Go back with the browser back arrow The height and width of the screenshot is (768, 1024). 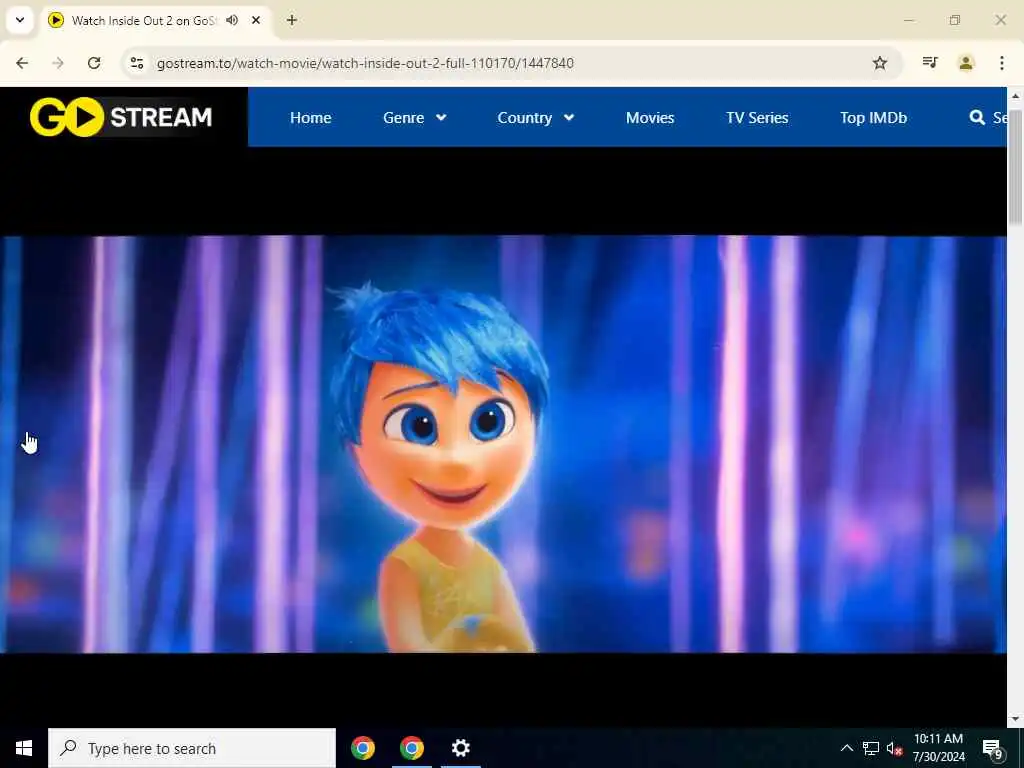click(22, 63)
